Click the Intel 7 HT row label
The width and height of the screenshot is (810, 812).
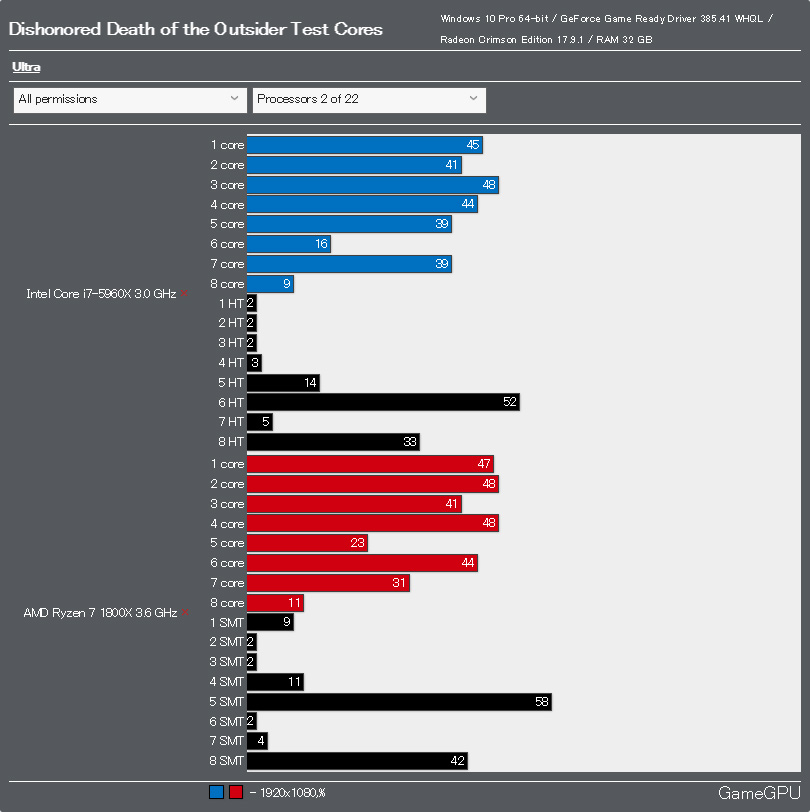coord(231,422)
